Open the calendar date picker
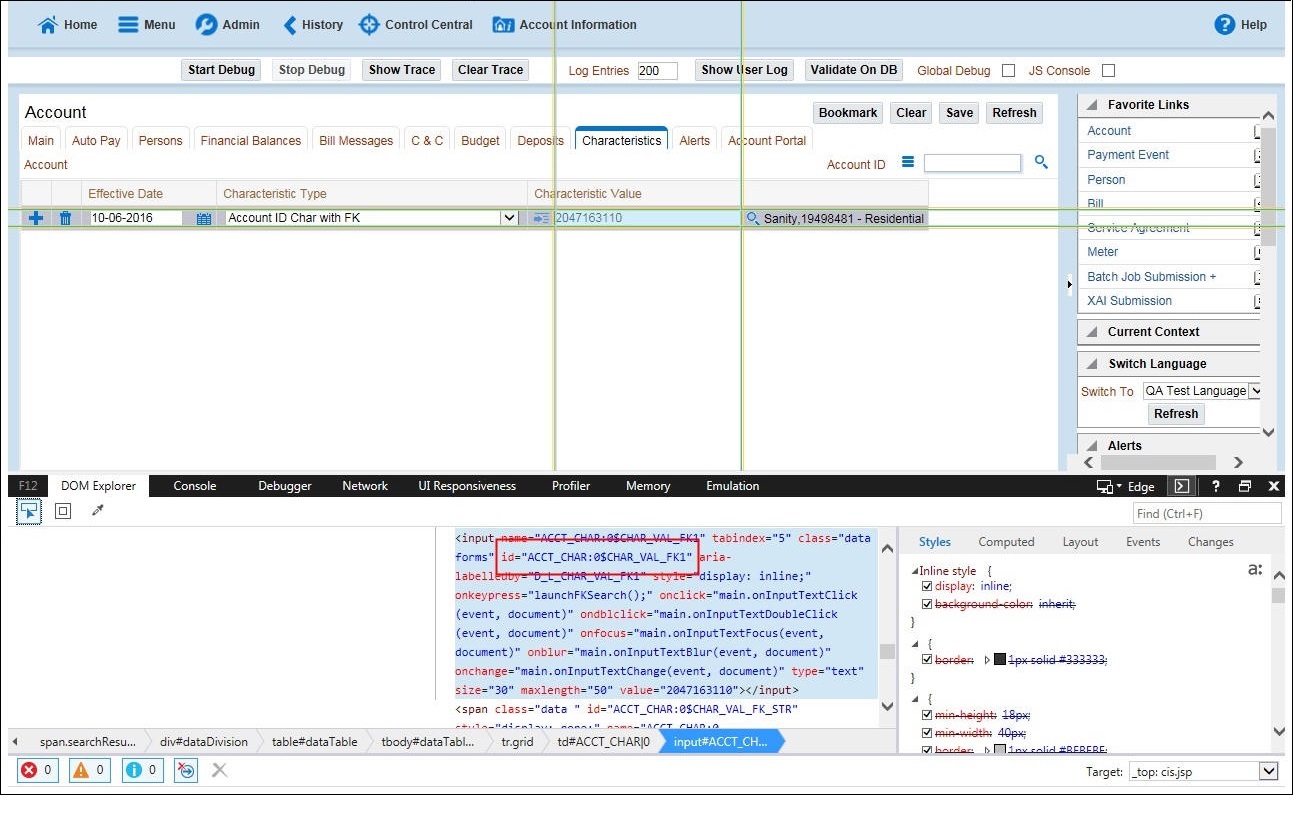 click(204, 217)
